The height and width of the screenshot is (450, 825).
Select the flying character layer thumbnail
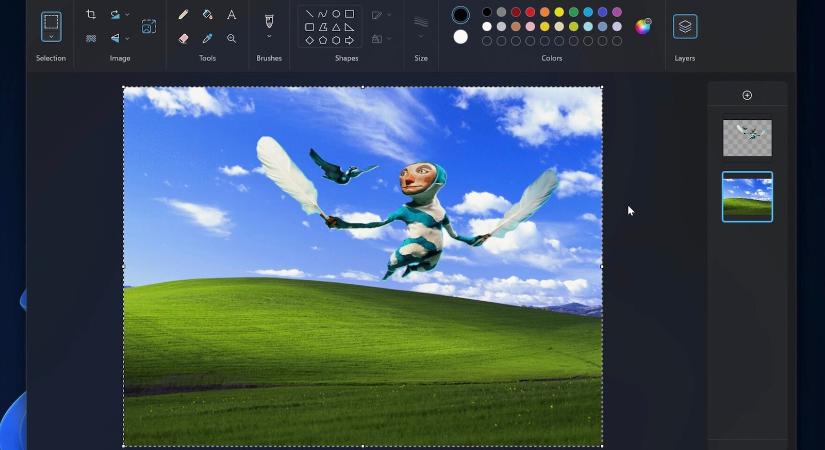point(747,138)
